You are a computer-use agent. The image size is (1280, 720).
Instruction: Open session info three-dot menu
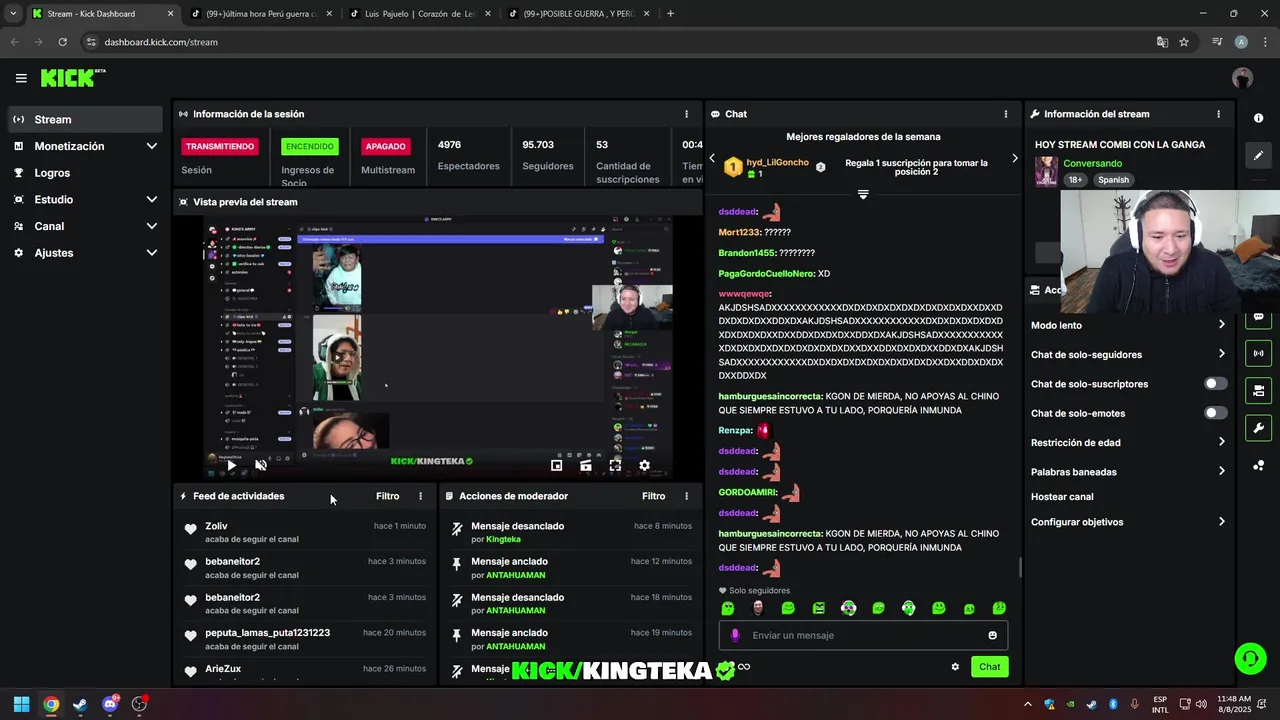tap(686, 114)
